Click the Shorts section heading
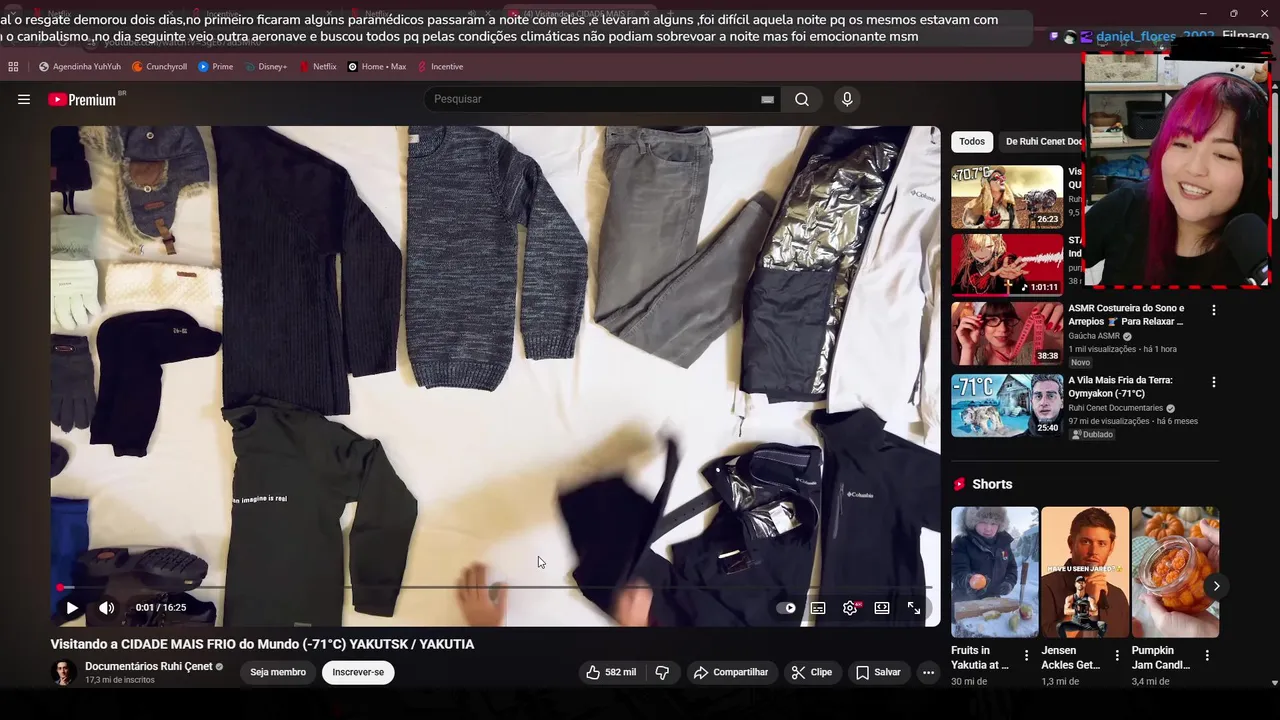 coord(992,484)
